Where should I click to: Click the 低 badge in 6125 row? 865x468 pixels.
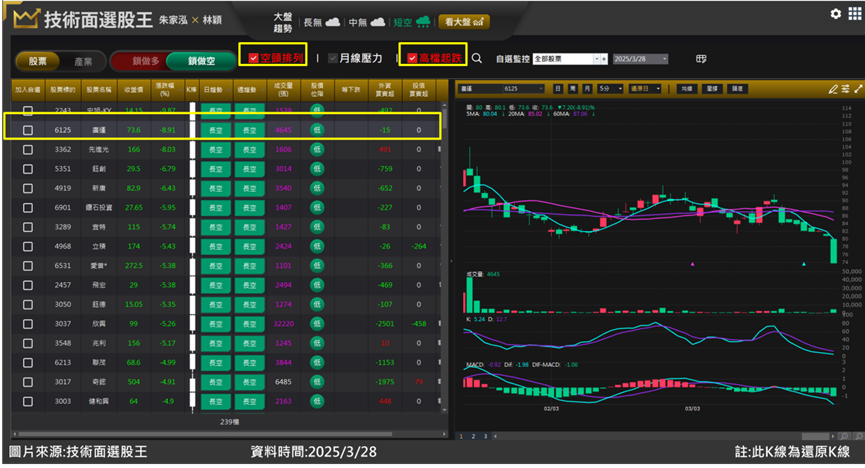point(317,130)
